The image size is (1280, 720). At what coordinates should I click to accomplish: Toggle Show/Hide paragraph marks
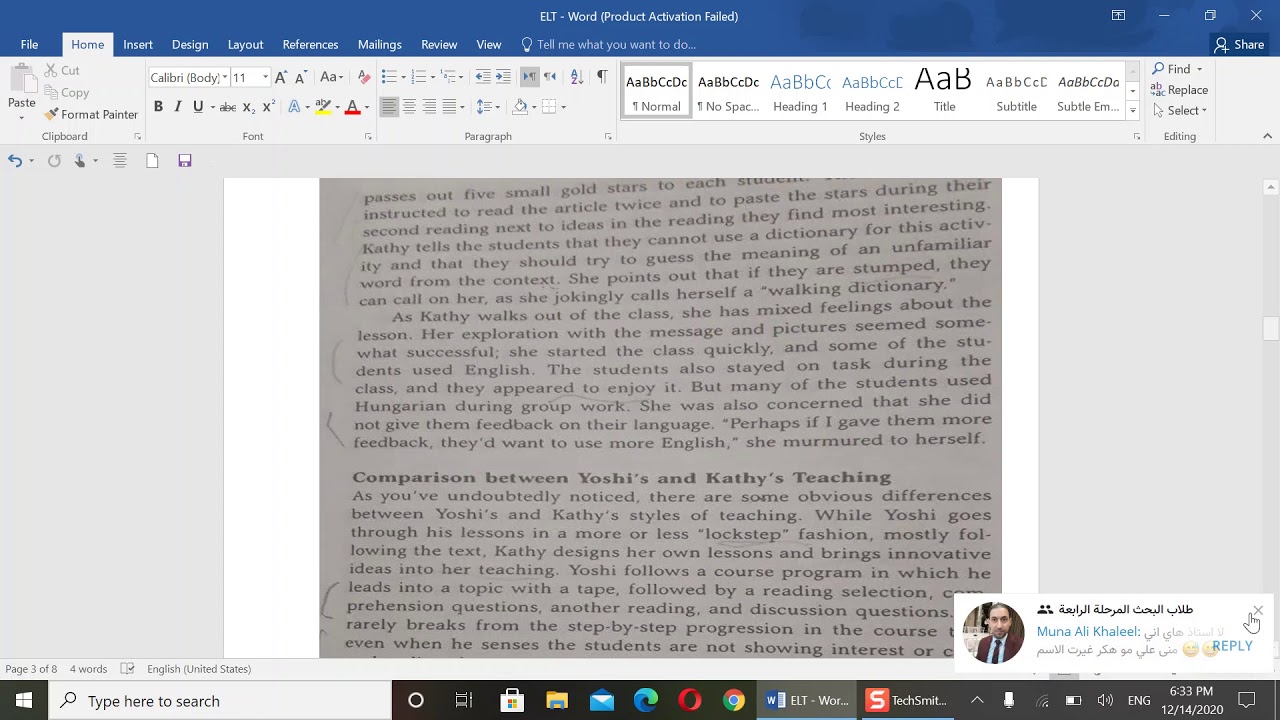pos(602,77)
